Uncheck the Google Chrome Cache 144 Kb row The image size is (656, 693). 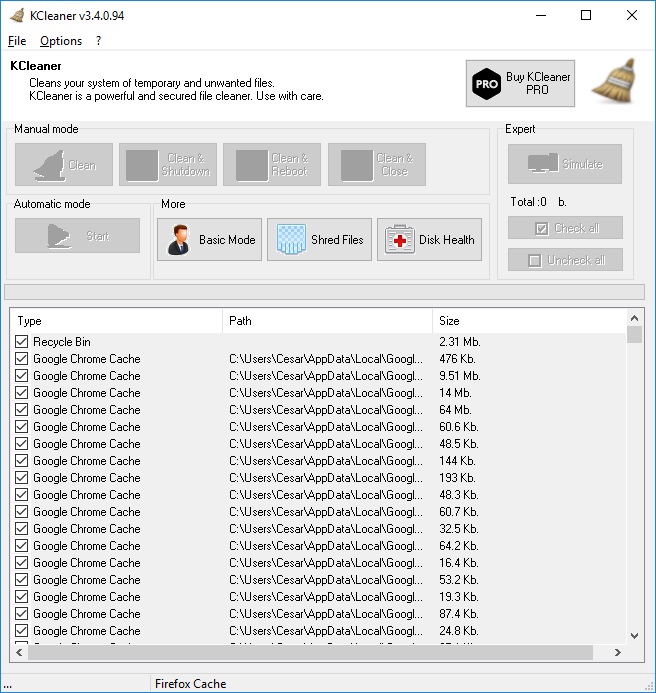point(21,461)
